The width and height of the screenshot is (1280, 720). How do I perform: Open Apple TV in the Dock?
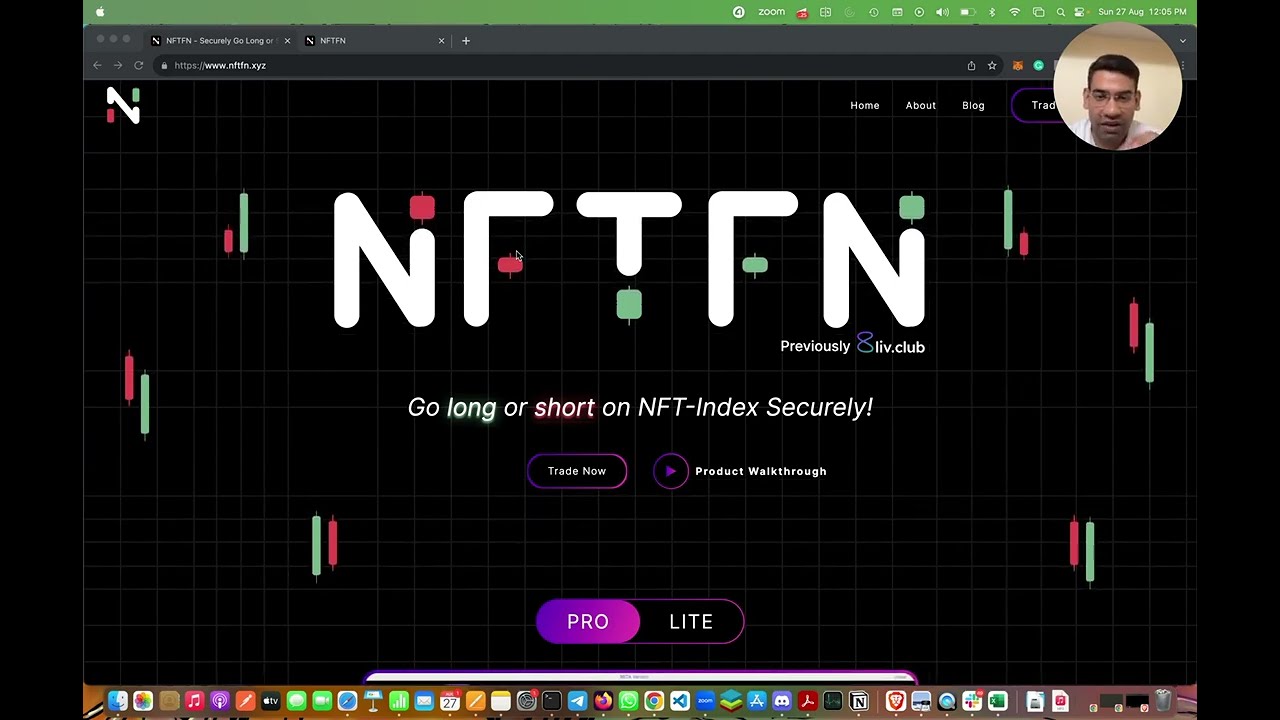(x=271, y=701)
